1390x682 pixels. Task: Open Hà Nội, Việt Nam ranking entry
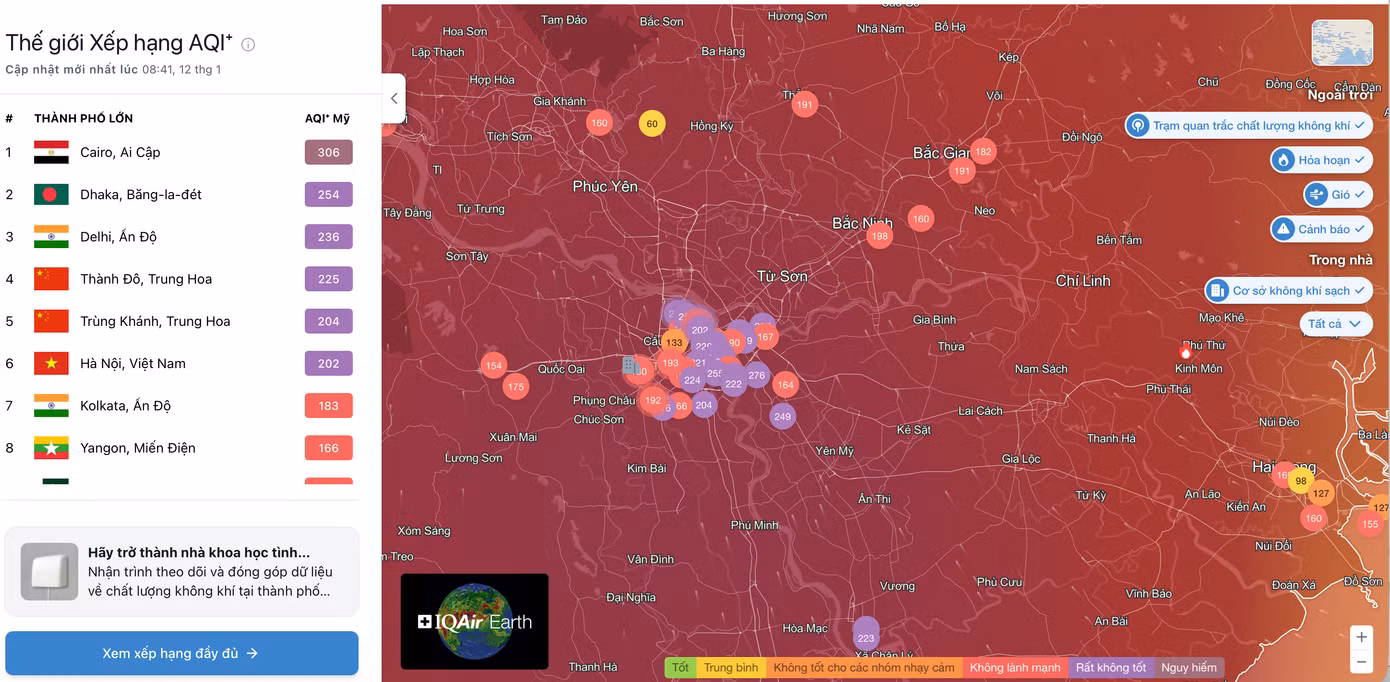click(180, 363)
